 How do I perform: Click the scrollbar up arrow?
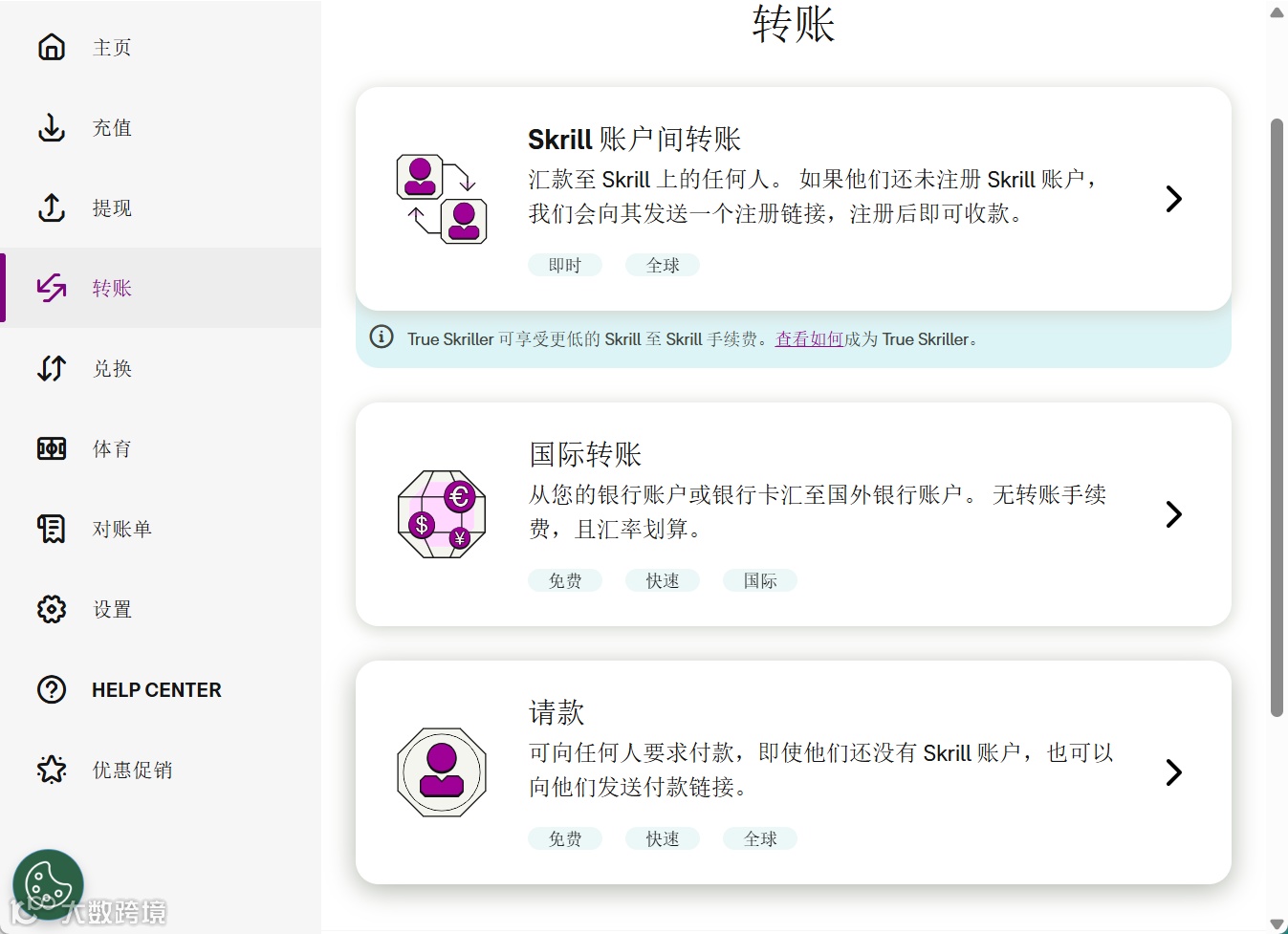1277,12
